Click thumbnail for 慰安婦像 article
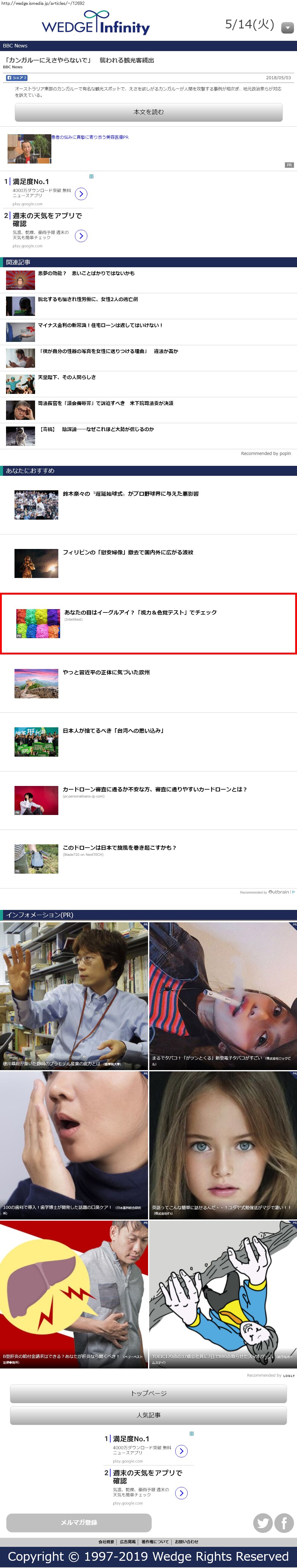297x1568 pixels. click(37, 563)
